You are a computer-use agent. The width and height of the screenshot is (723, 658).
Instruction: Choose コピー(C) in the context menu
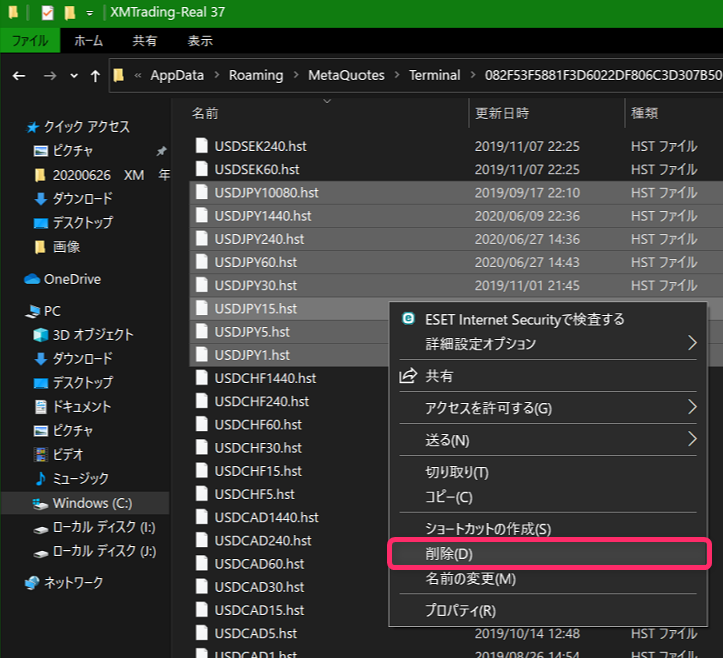[548, 497]
